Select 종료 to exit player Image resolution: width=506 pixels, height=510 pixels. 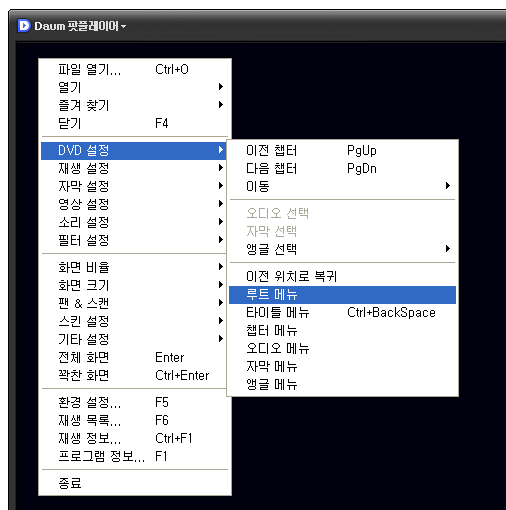coord(134,483)
